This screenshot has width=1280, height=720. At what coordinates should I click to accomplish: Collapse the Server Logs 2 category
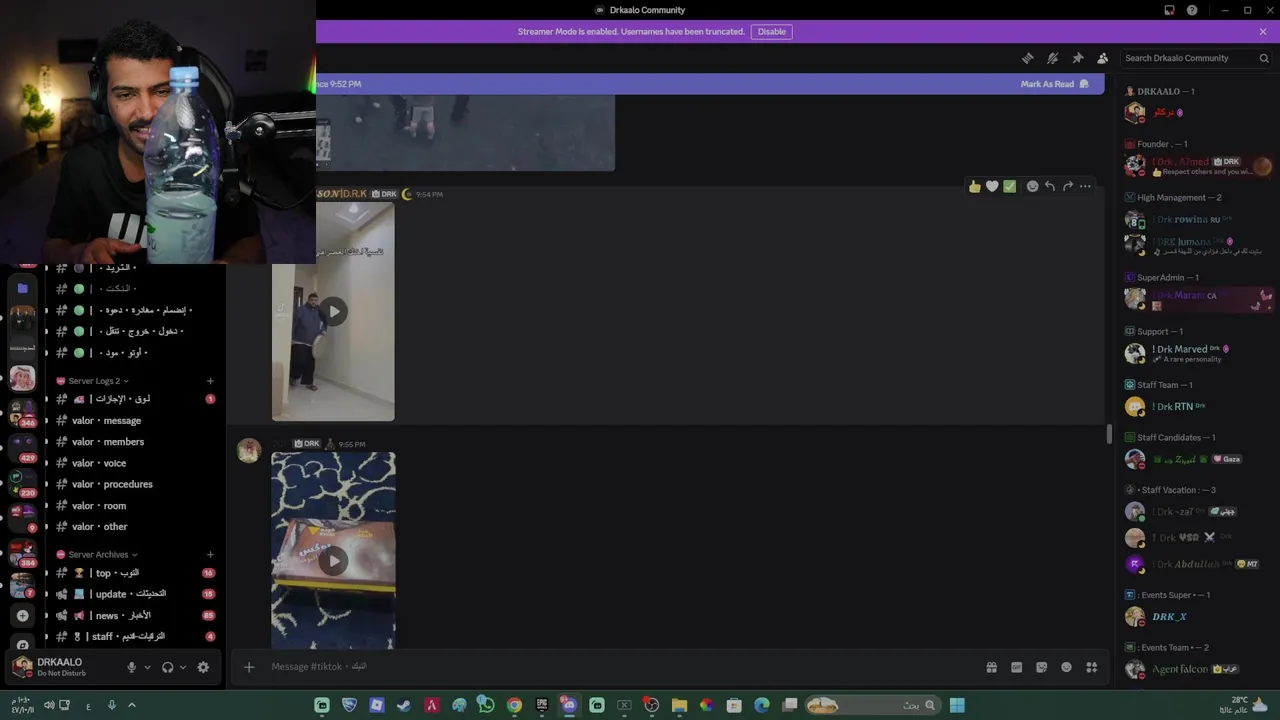pos(97,381)
